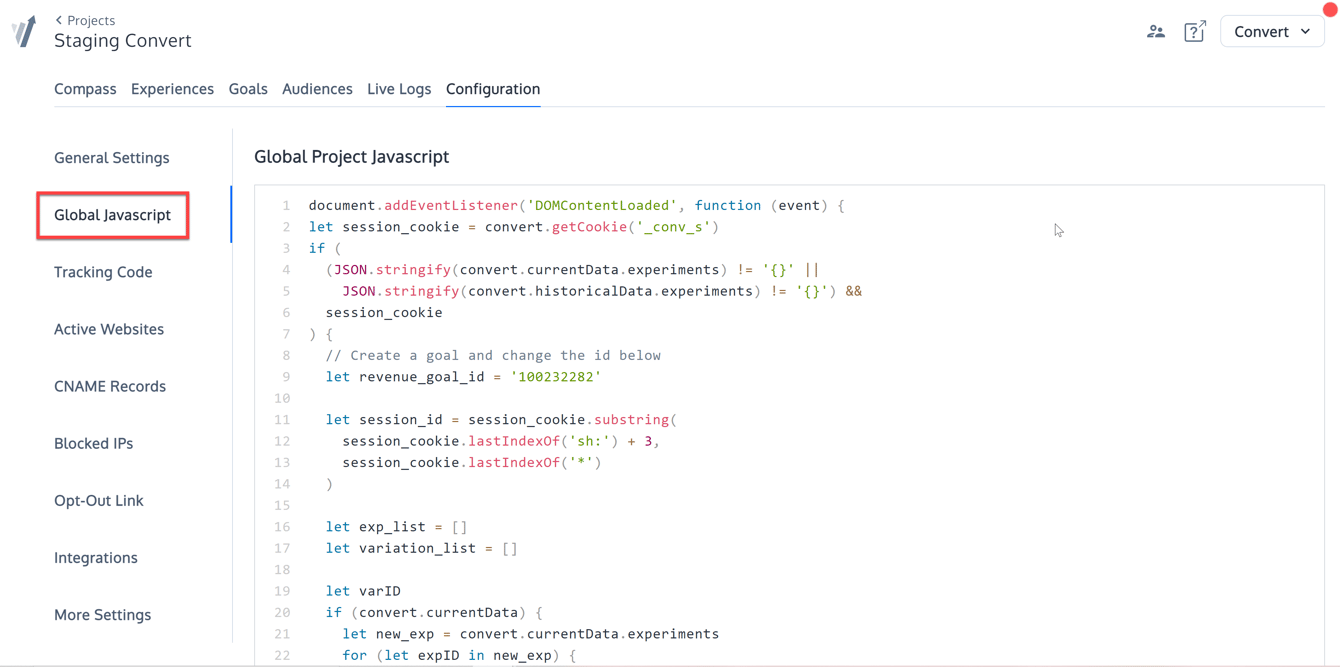The height and width of the screenshot is (667, 1340).
Task: Click the 'let new_exp' code line
Action: [530, 634]
